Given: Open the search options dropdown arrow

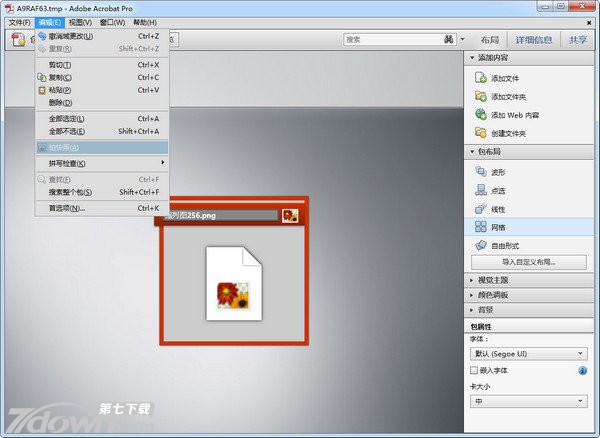Looking at the screenshot, I should click(x=462, y=39).
